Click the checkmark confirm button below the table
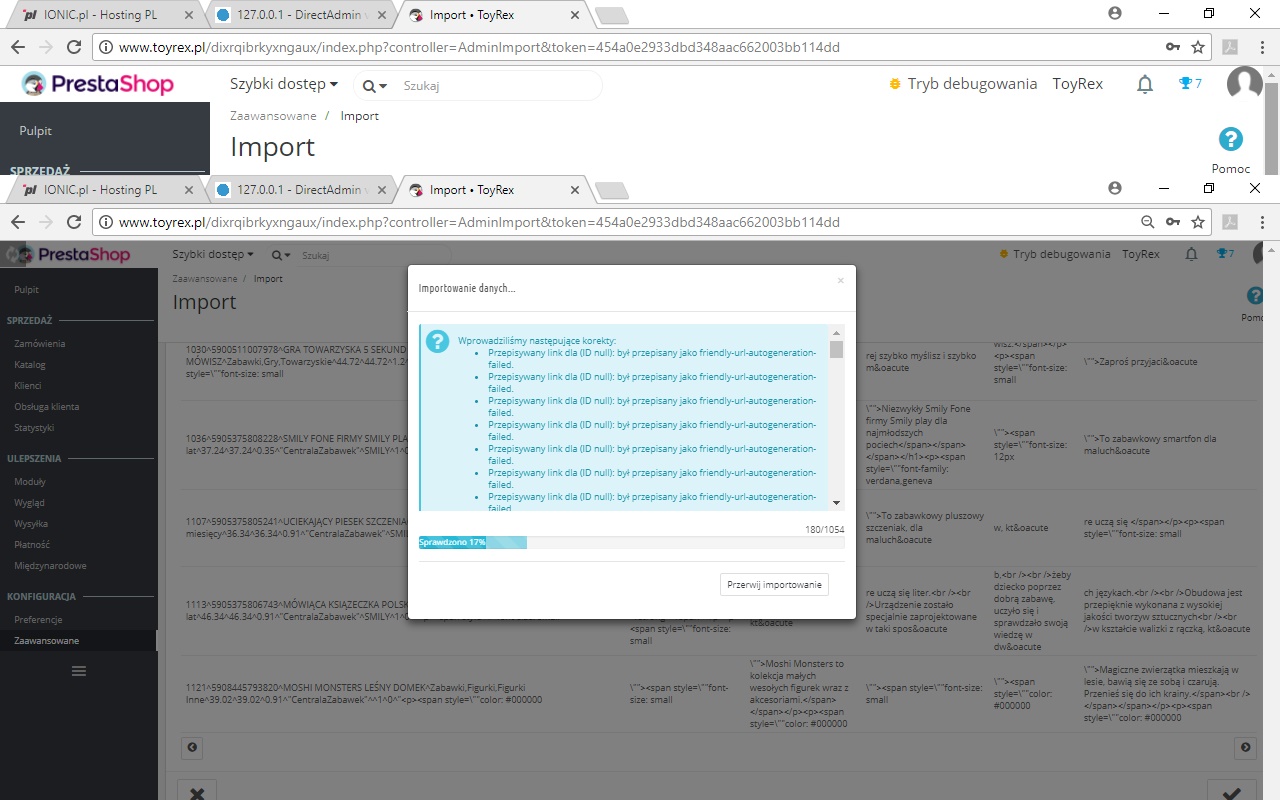This screenshot has width=1280, height=800. click(x=1232, y=793)
